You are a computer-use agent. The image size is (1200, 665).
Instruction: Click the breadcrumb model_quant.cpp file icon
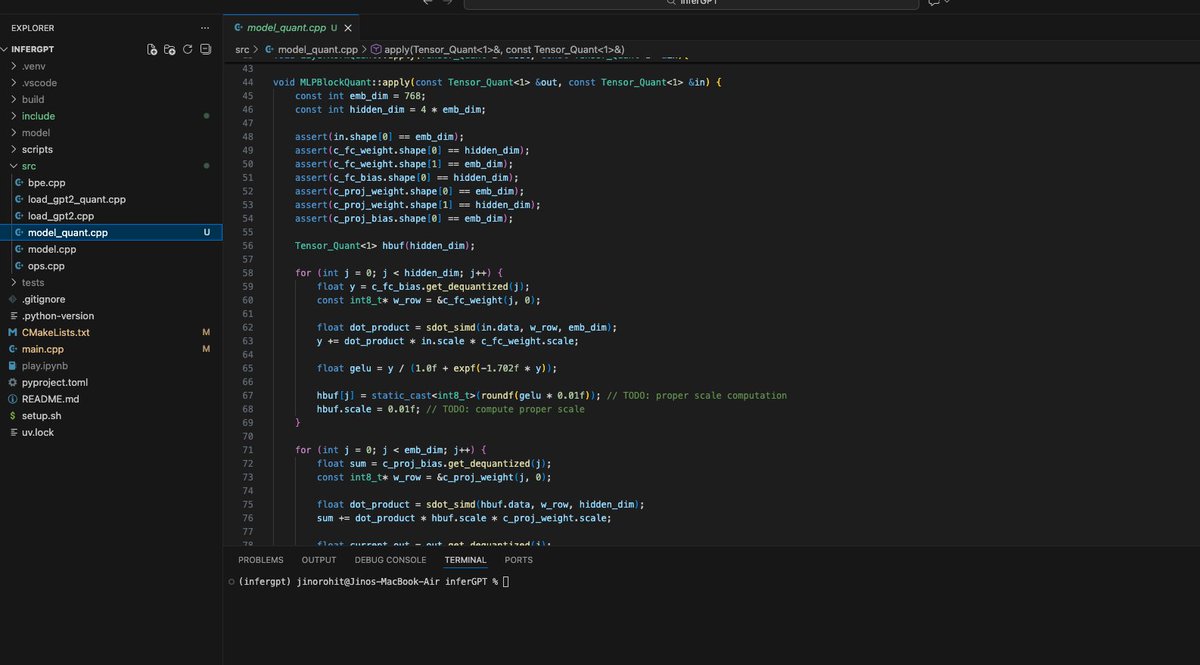coord(269,49)
